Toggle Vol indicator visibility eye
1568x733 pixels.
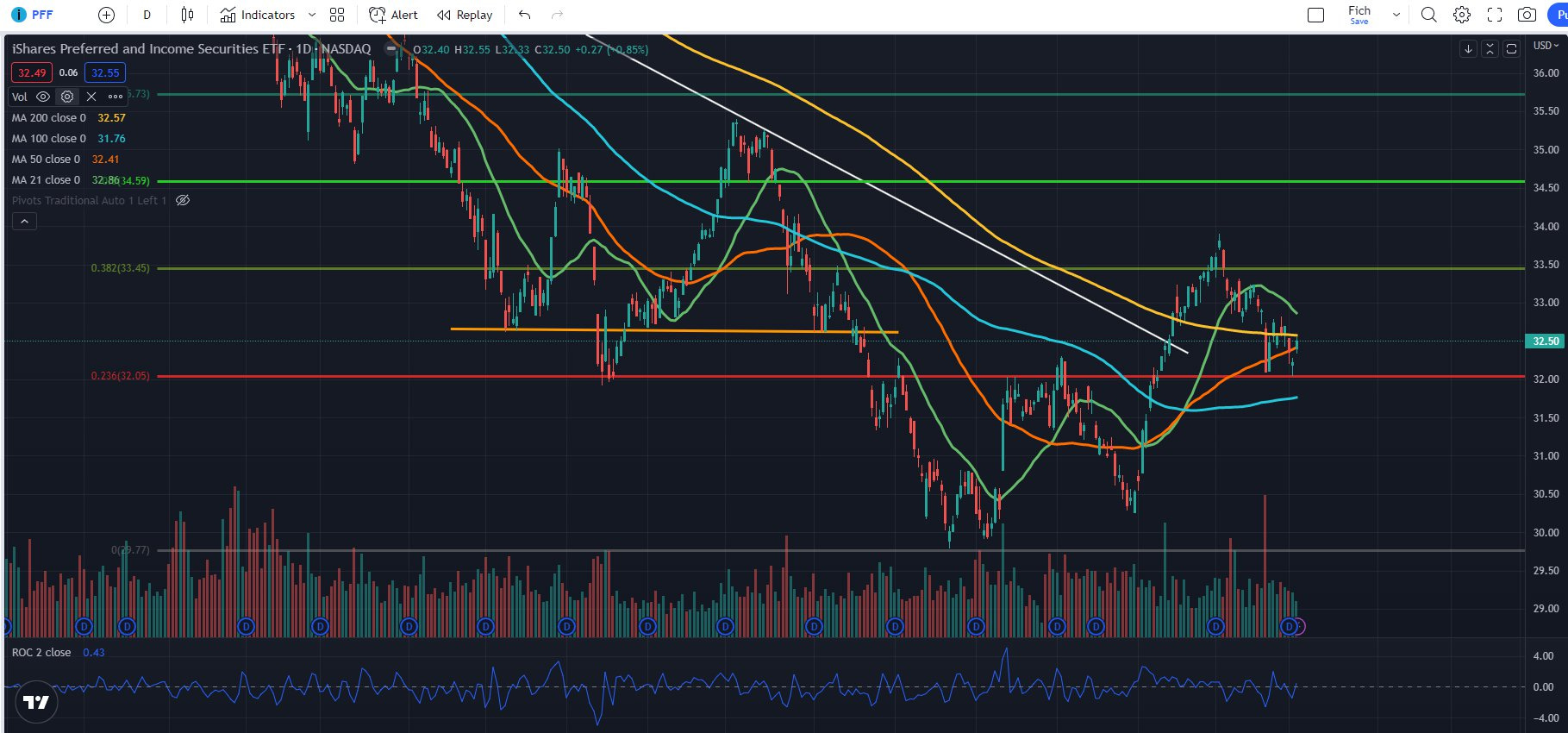43,97
